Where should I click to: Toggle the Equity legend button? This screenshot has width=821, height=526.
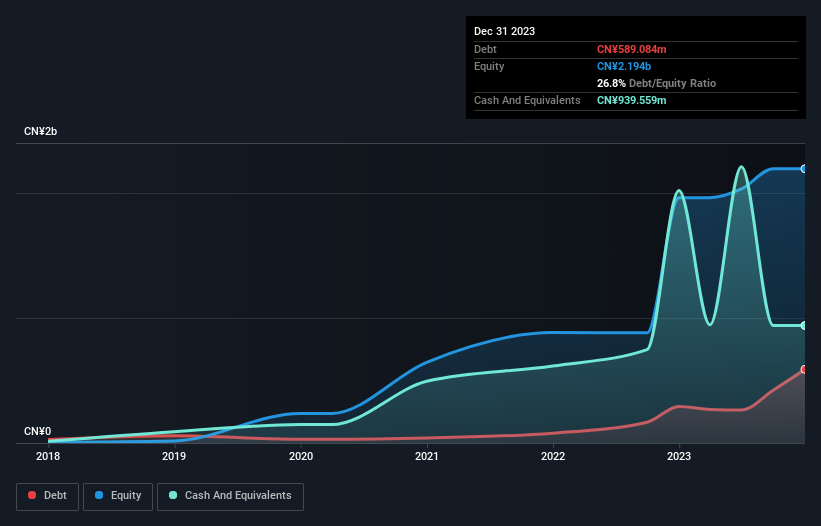(118, 496)
